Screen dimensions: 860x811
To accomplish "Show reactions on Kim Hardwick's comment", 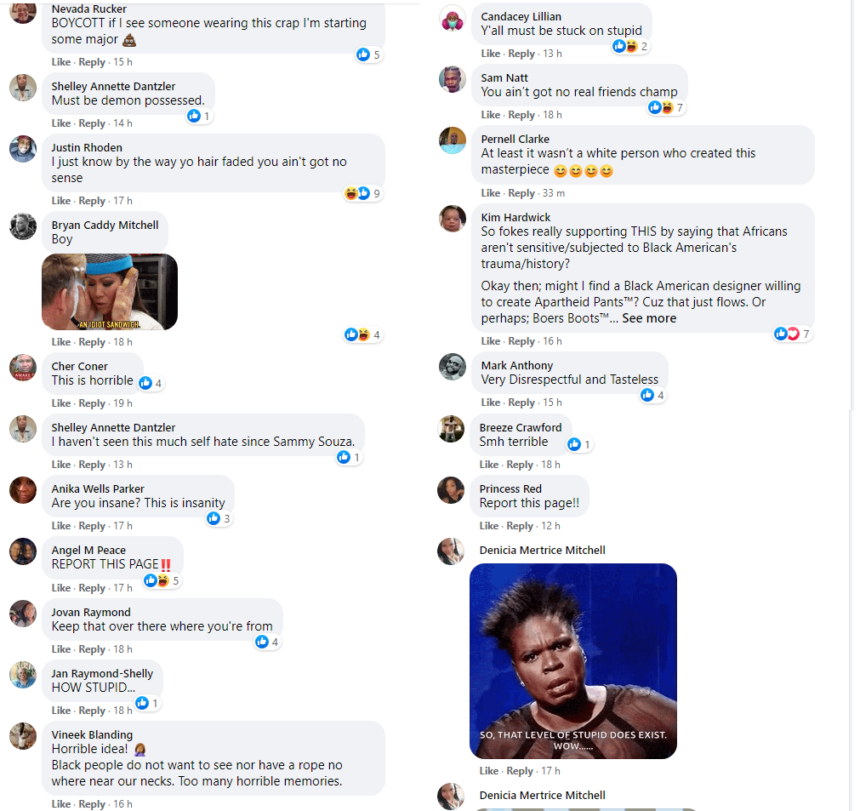I will [792, 333].
